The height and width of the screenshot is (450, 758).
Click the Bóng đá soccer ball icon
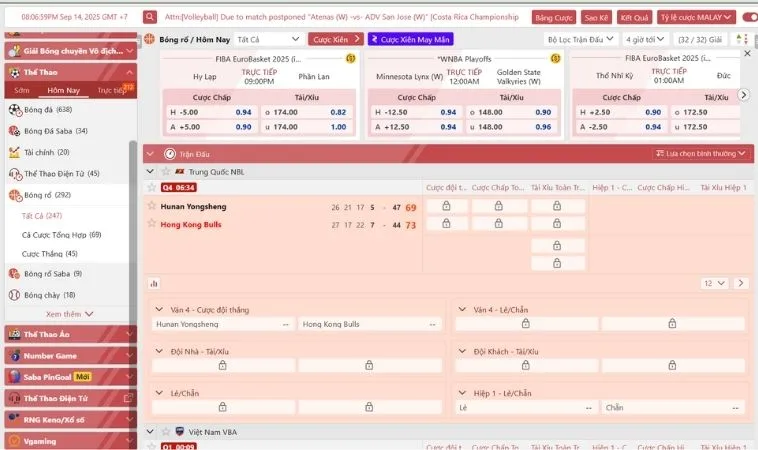(x=15, y=109)
